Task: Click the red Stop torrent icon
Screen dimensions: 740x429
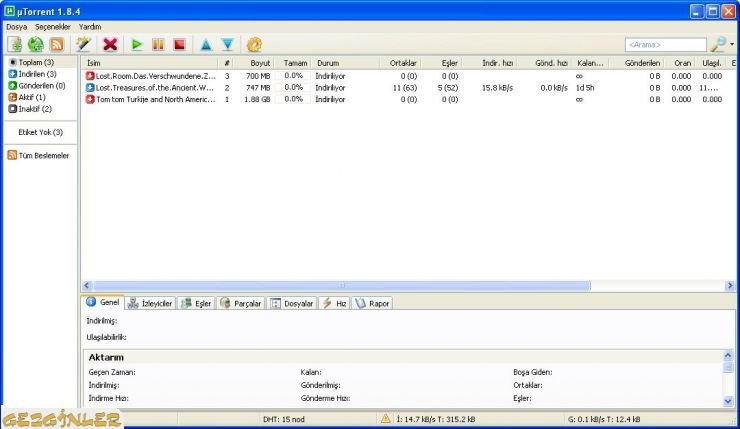Action: [x=179, y=45]
